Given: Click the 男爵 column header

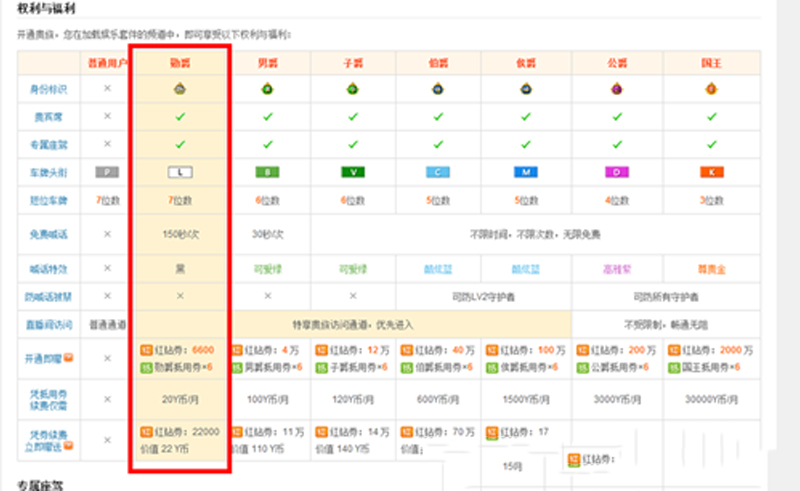Looking at the screenshot, I should [x=267, y=63].
